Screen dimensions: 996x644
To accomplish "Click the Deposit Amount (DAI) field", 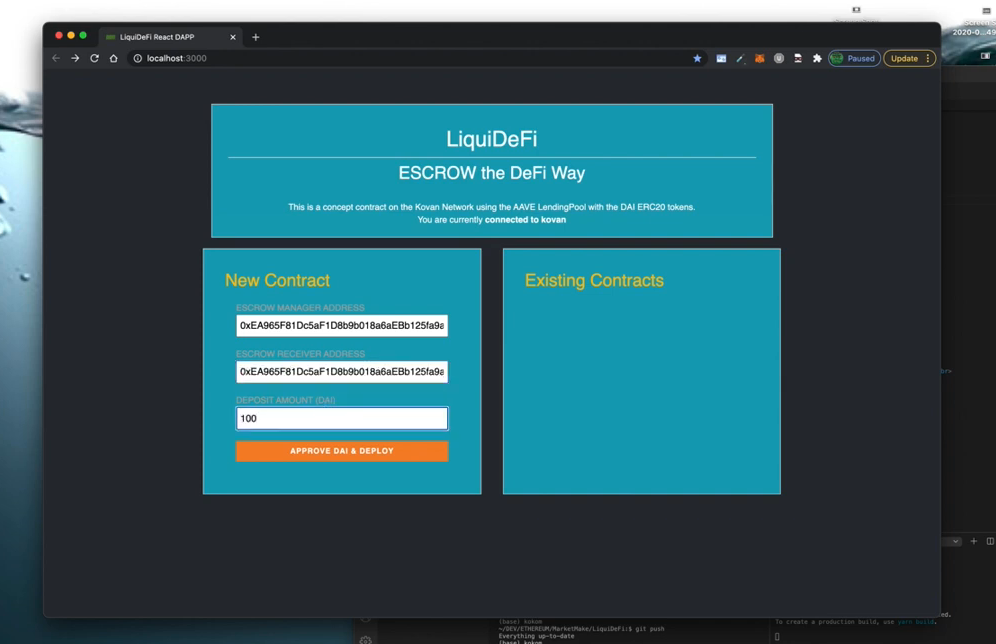I will coord(342,419).
